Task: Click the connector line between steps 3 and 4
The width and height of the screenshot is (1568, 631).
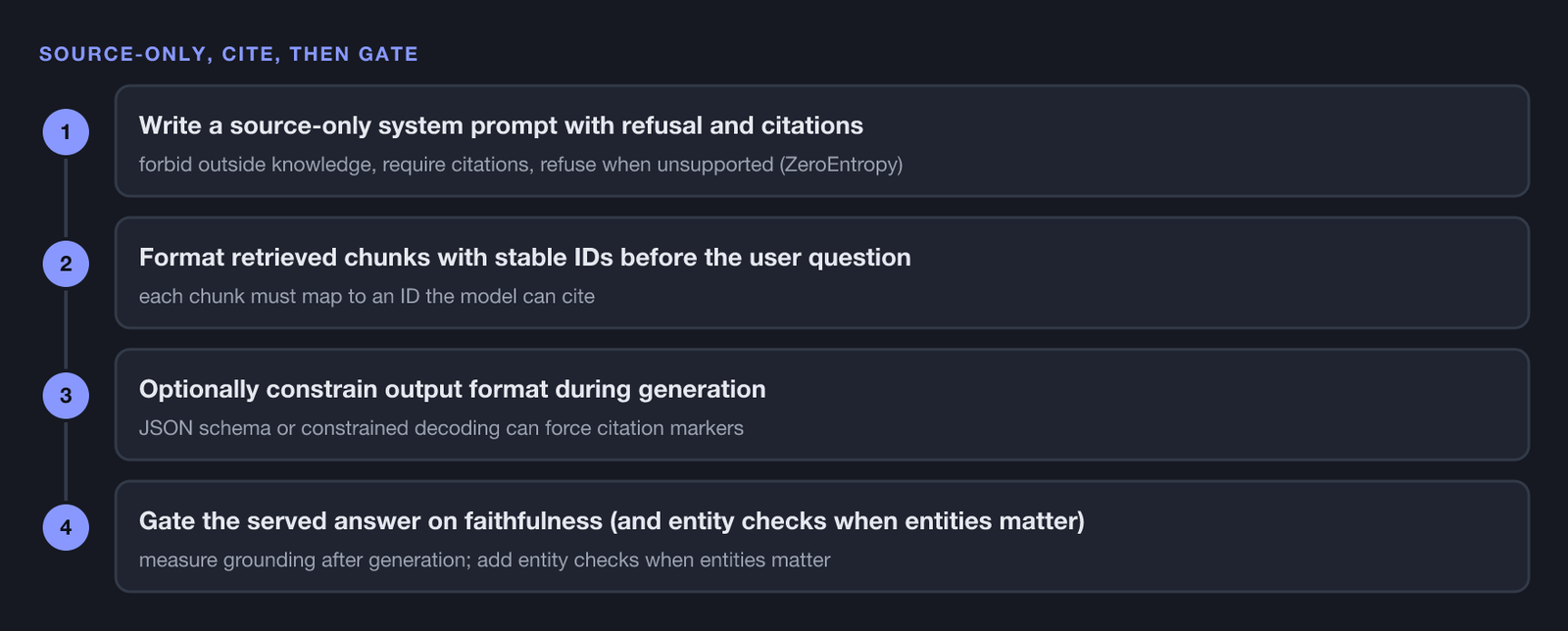Action: click(66, 461)
